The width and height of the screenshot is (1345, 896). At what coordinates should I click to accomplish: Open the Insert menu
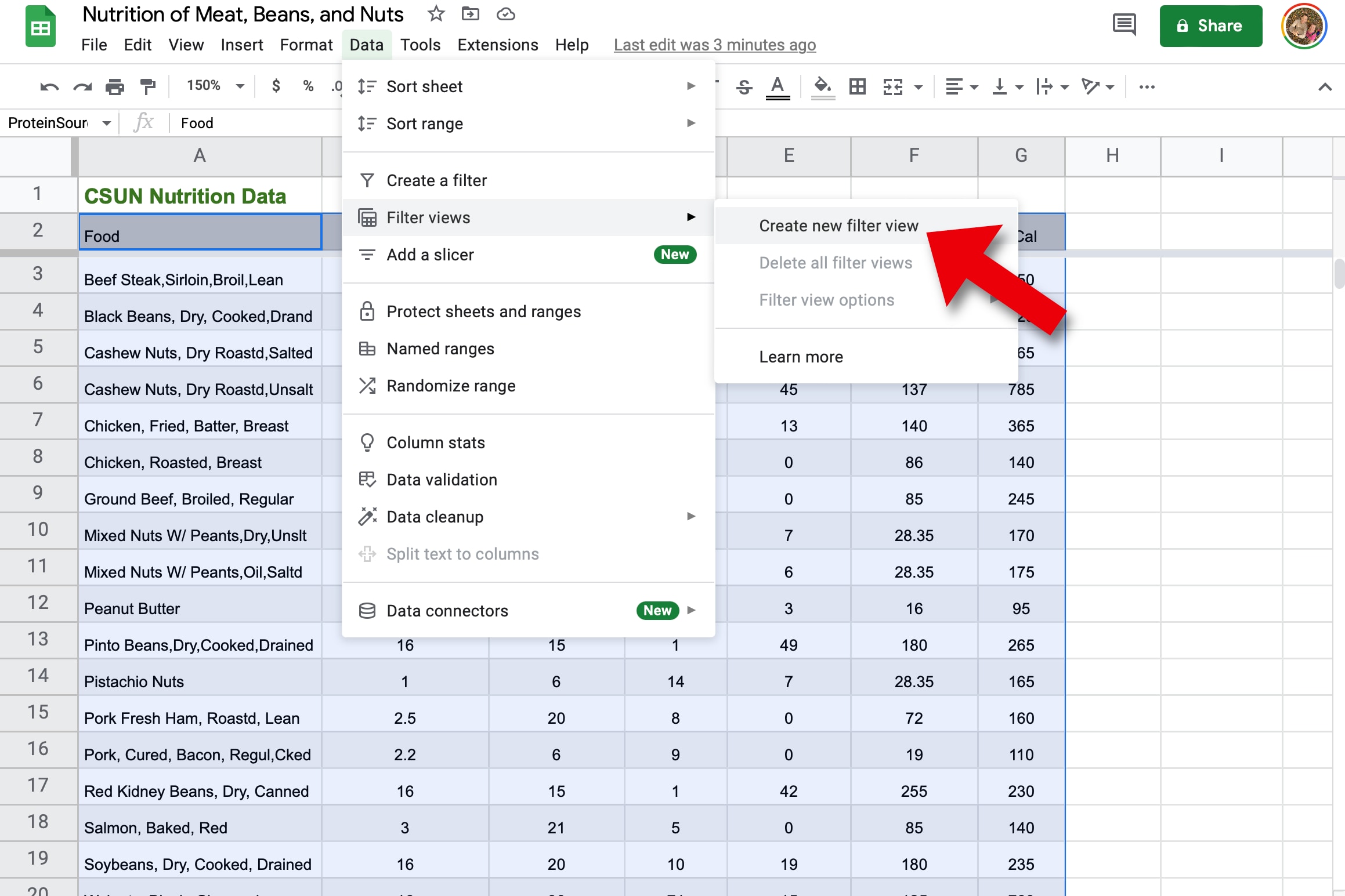(x=242, y=45)
